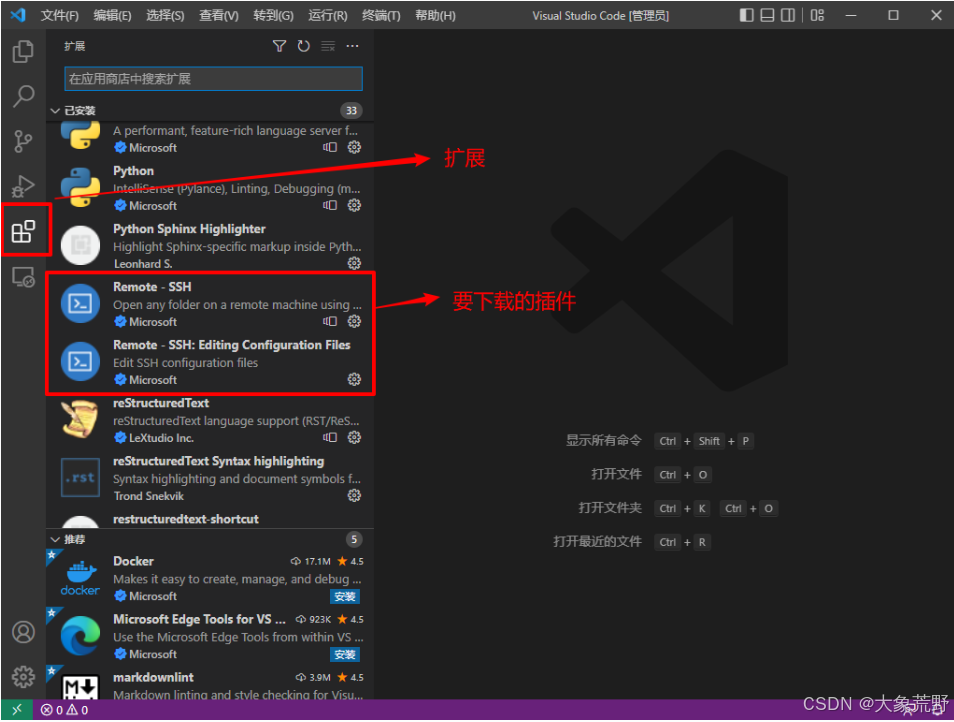Open the Manage gear in activity bar
The height and width of the screenshot is (722, 954).
[23, 676]
